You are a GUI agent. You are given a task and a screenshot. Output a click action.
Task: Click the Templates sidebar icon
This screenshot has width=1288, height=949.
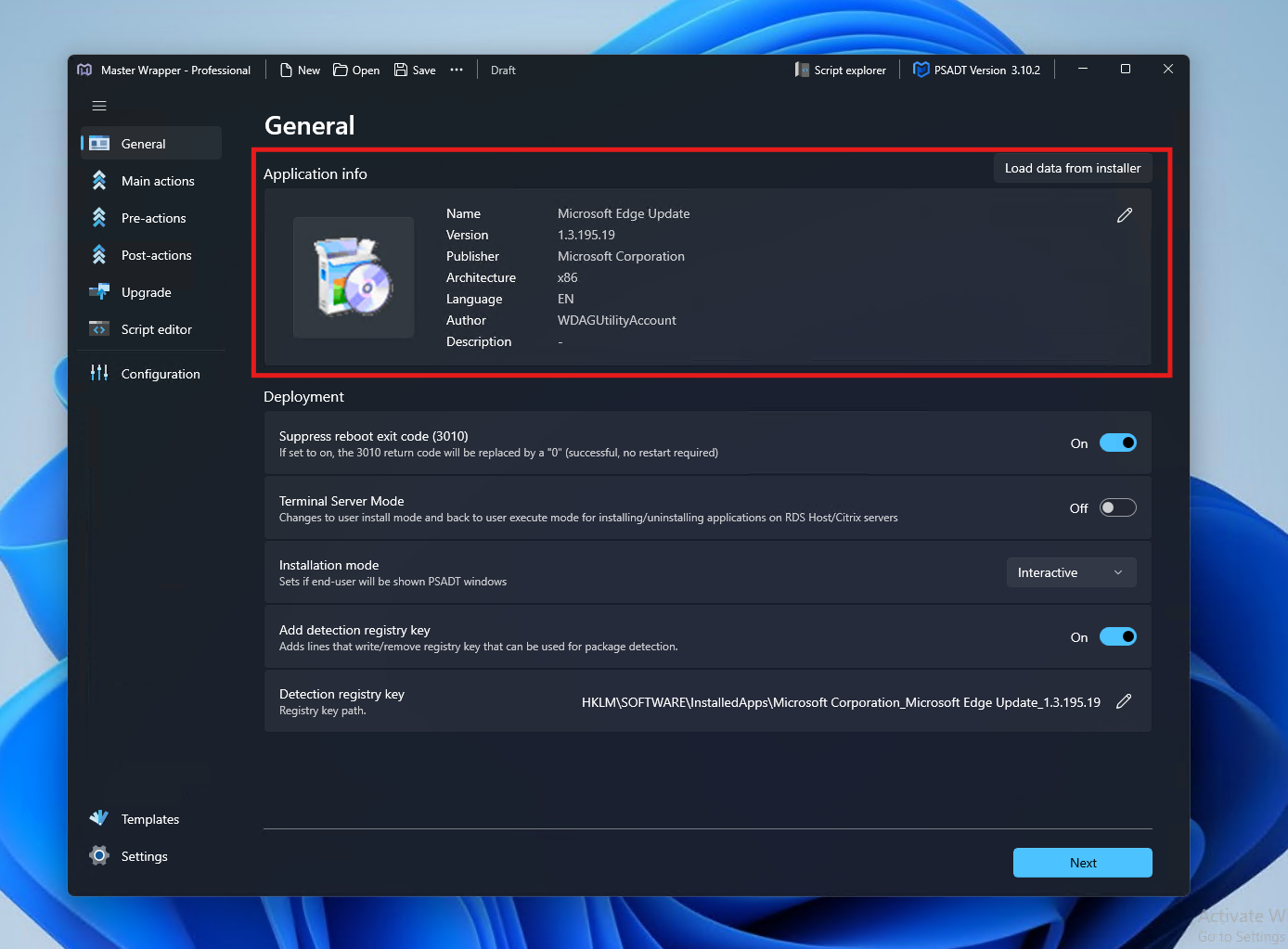[99, 818]
